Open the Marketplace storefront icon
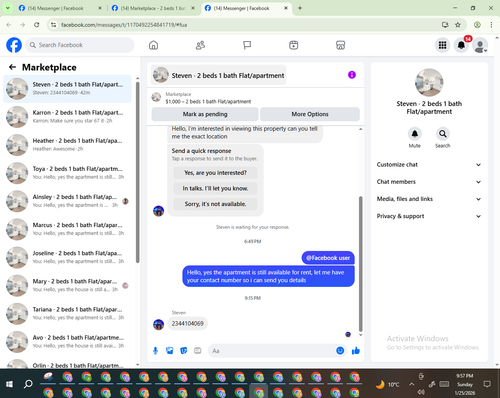Viewport: 500px width, 398px height. (340, 45)
